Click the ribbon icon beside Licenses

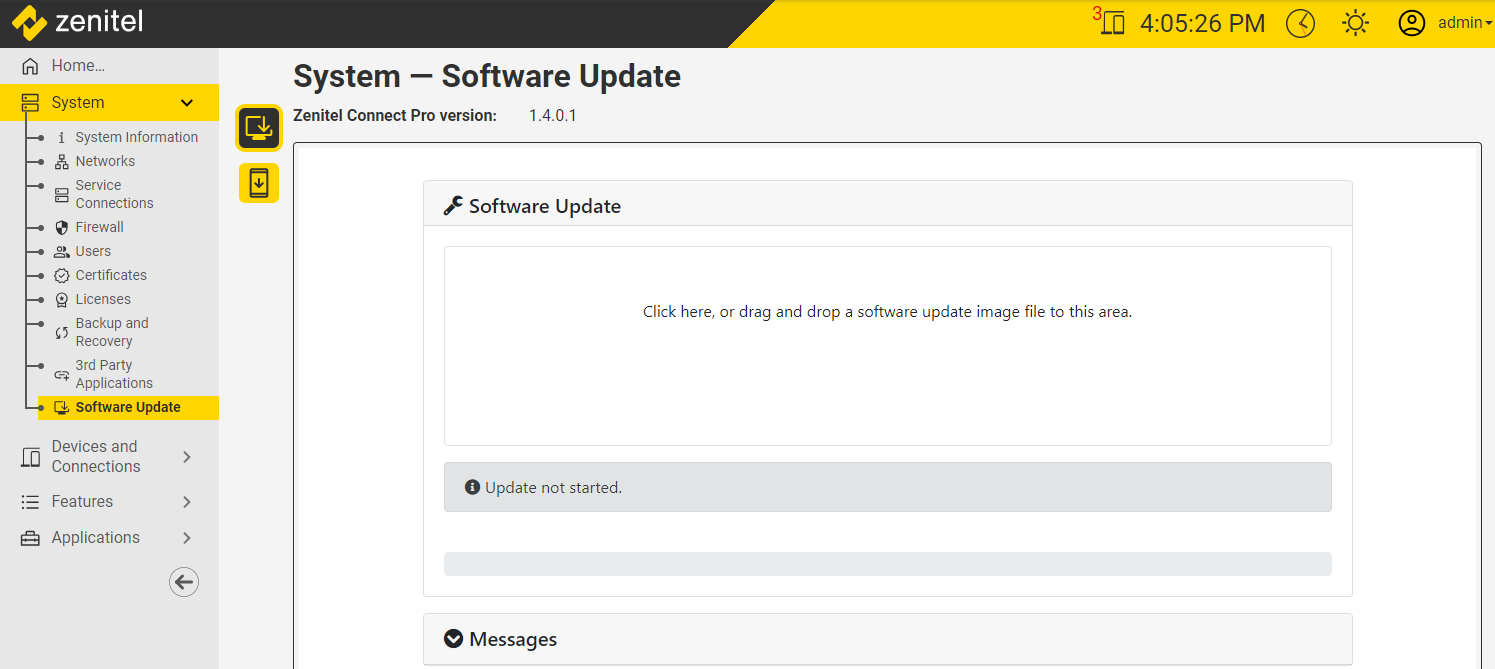pos(61,300)
